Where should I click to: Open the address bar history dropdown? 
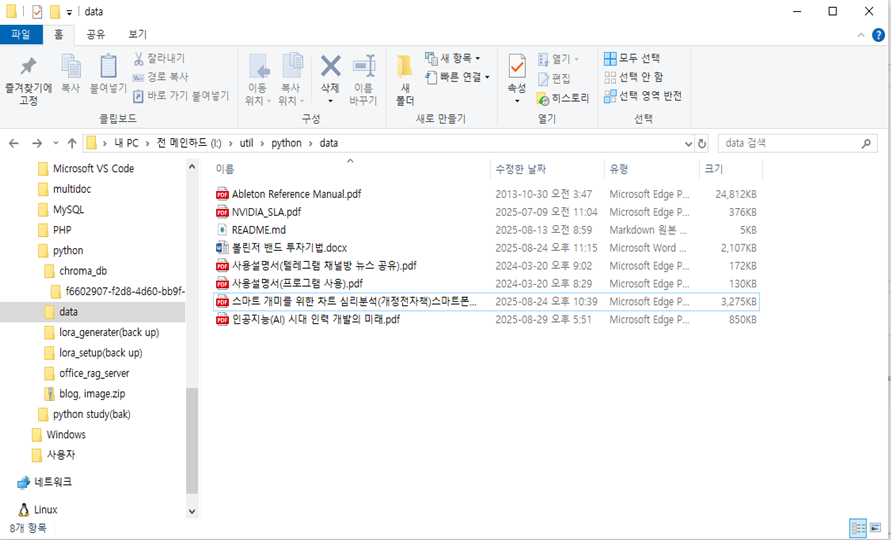tap(688, 144)
